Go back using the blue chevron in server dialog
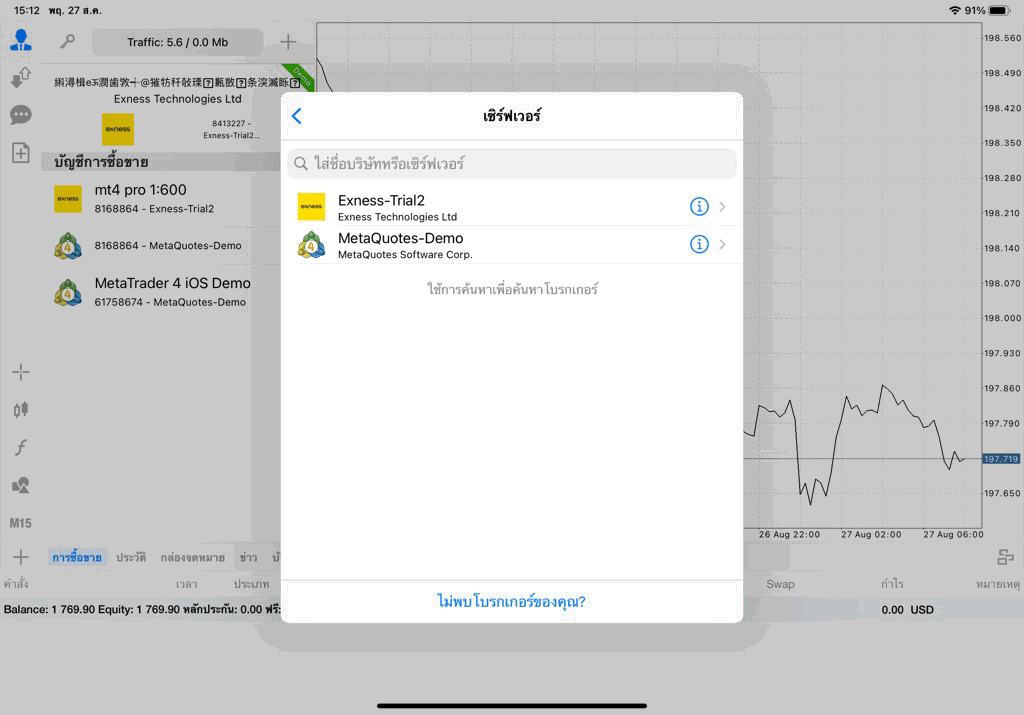 (296, 116)
